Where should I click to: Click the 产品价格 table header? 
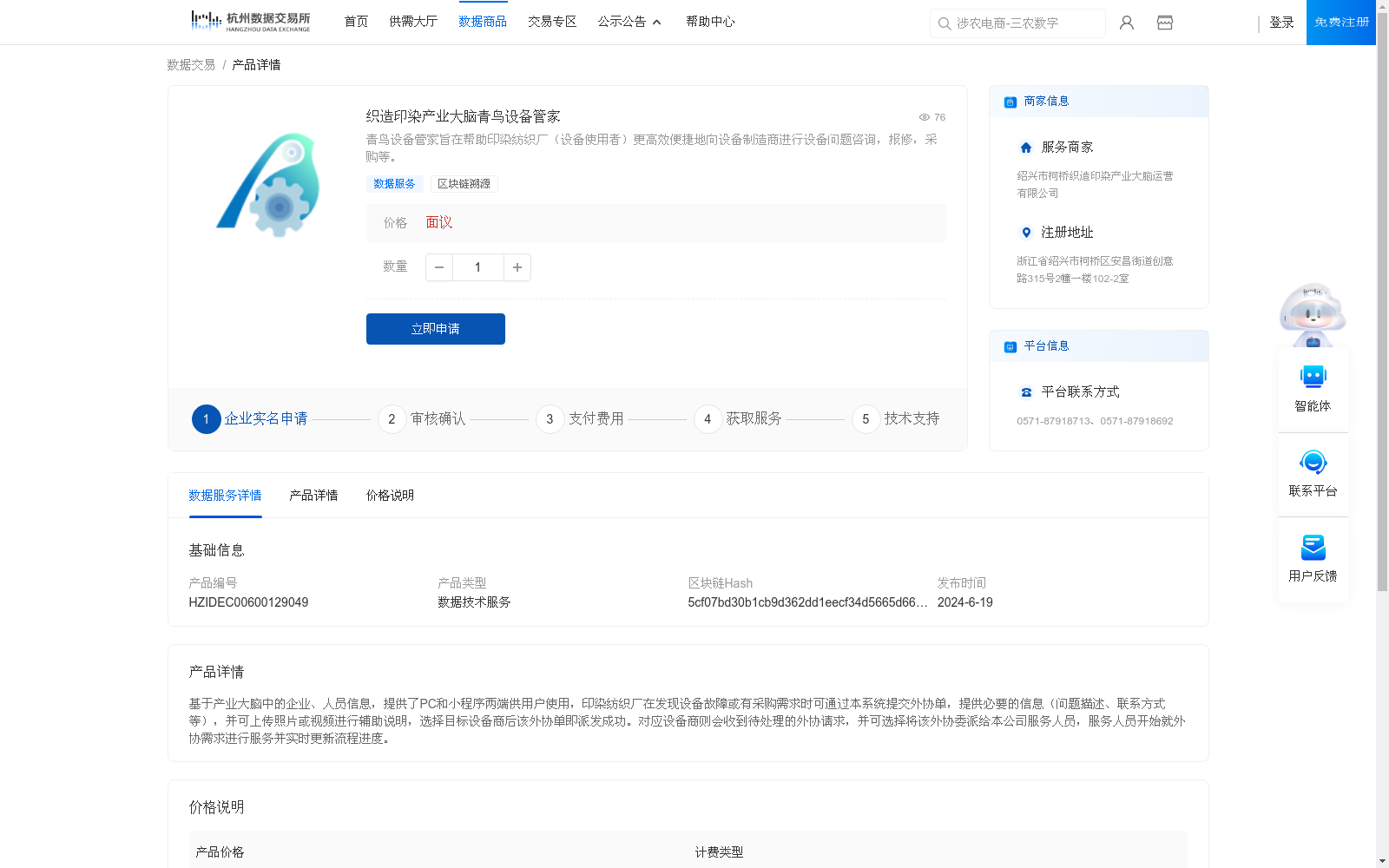point(220,852)
